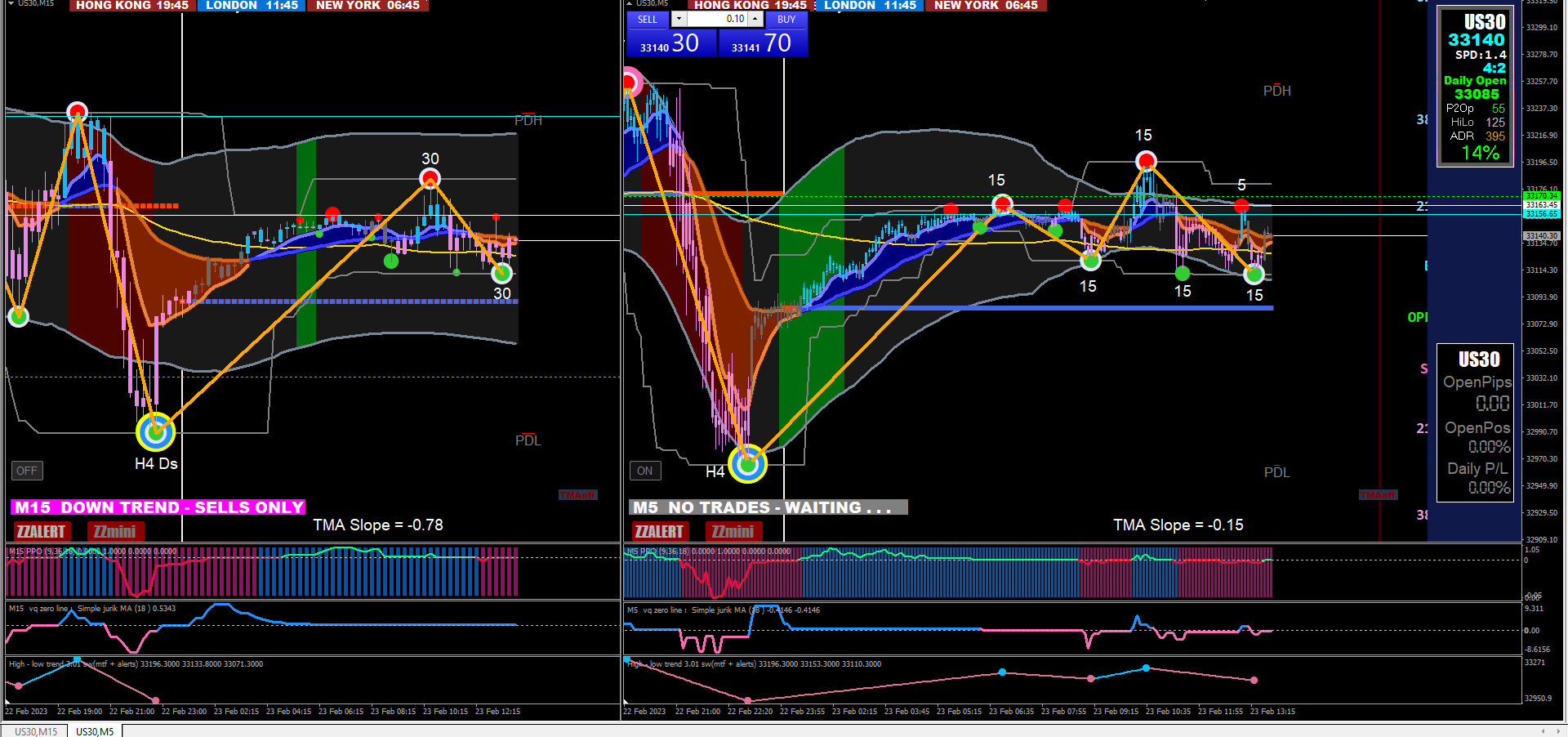Switch to the US30,M15 chart tab
Viewport: 1568px width, 737px height.
click(36, 731)
